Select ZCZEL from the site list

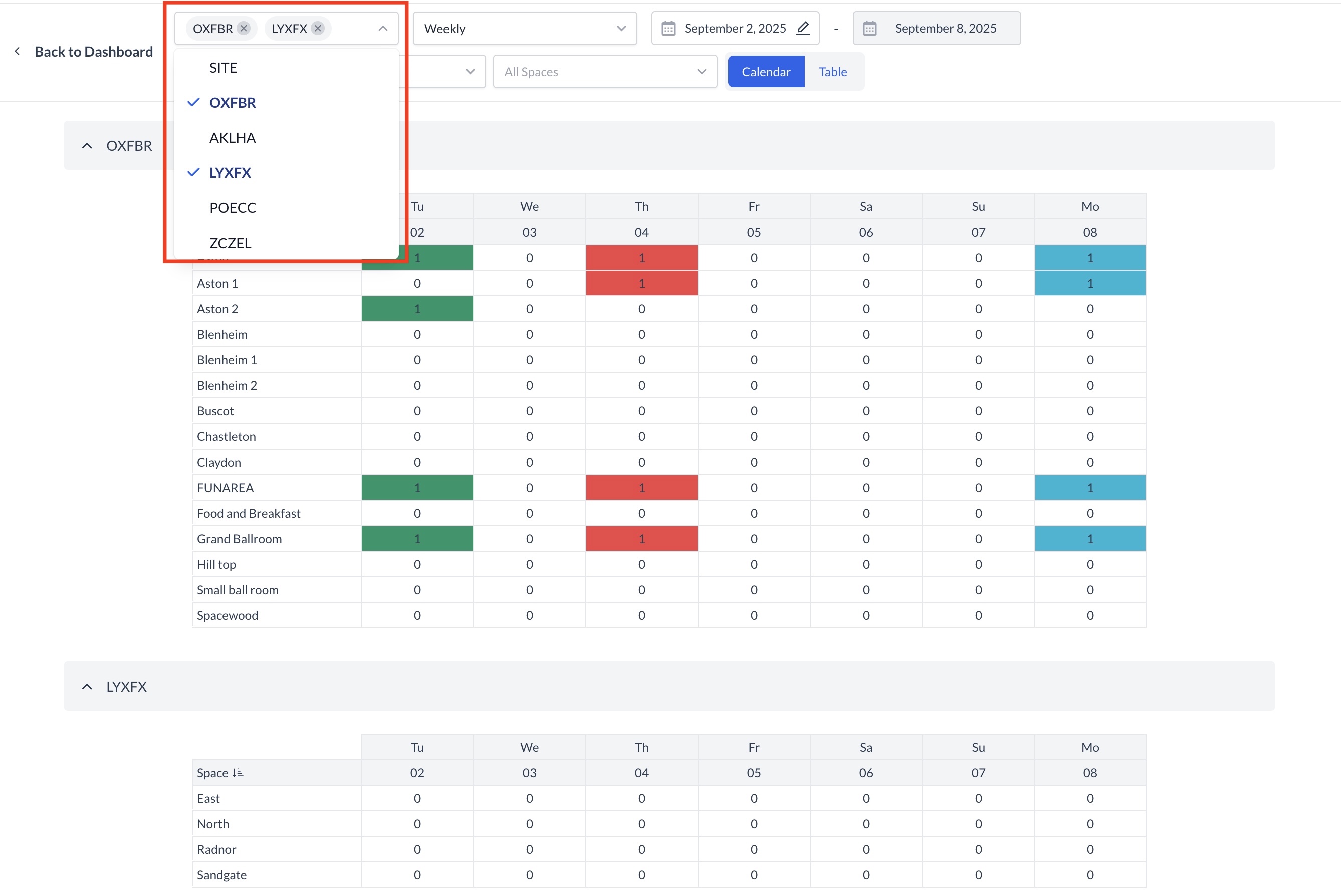[x=230, y=243]
